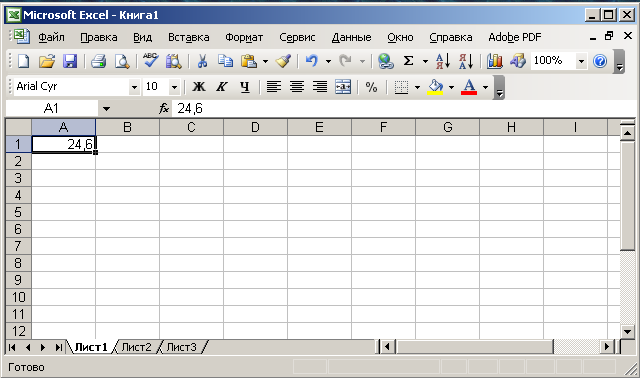Open Excel help with the question mark icon

click(600, 61)
